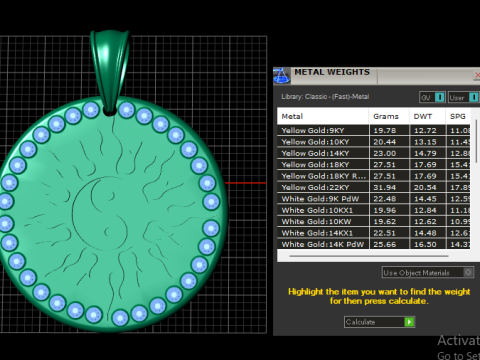Click the 19.96 grams value

click(x=384, y=210)
